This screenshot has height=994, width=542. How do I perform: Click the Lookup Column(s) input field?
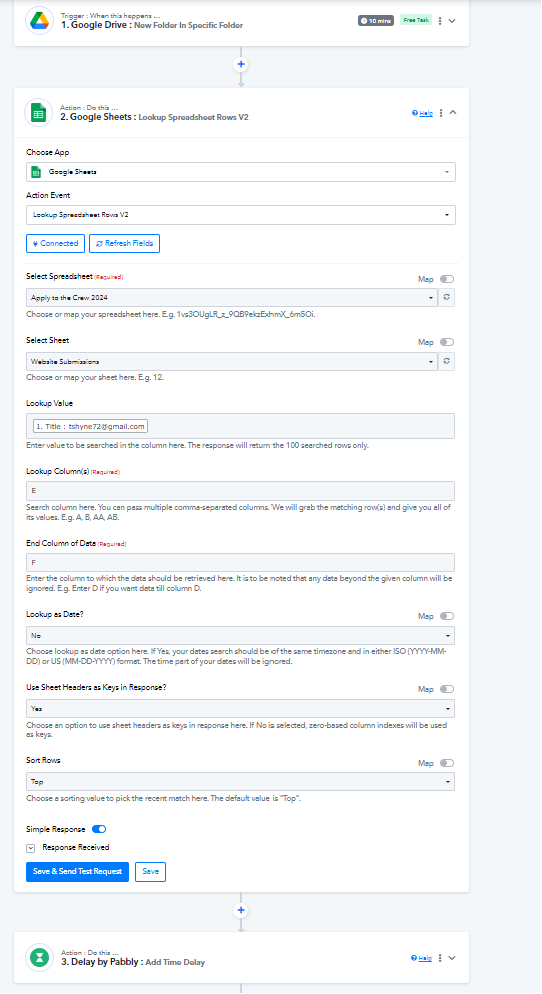pos(241,491)
